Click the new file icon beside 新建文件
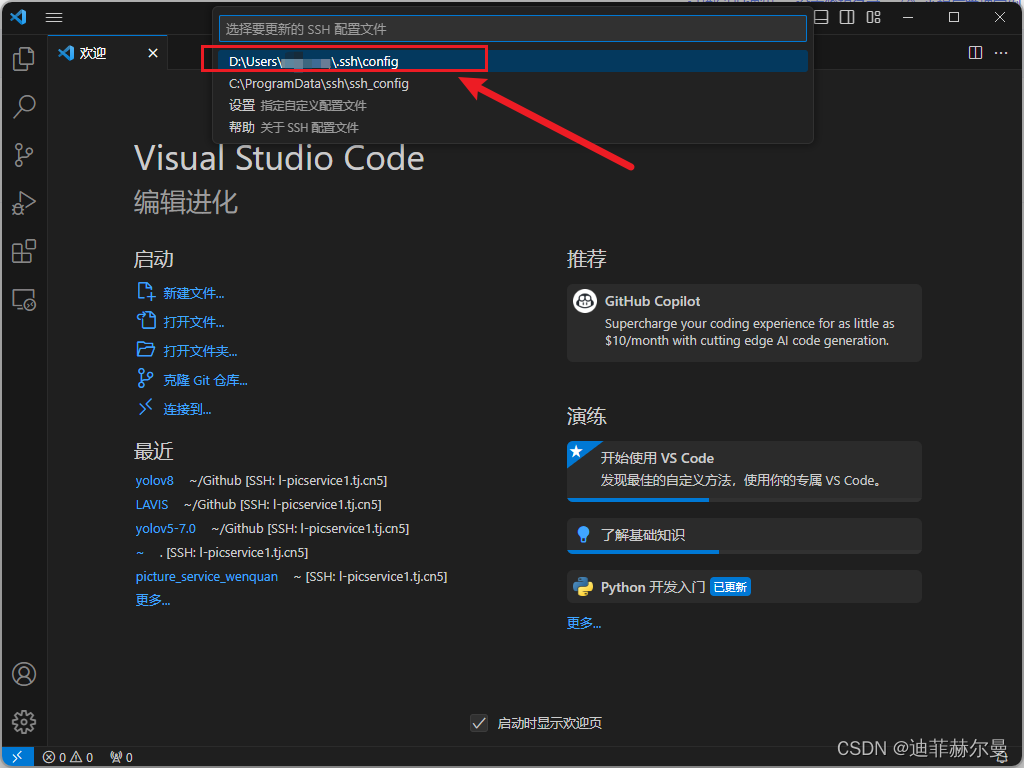Screen dimensions: 1024x768 click(146, 291)
